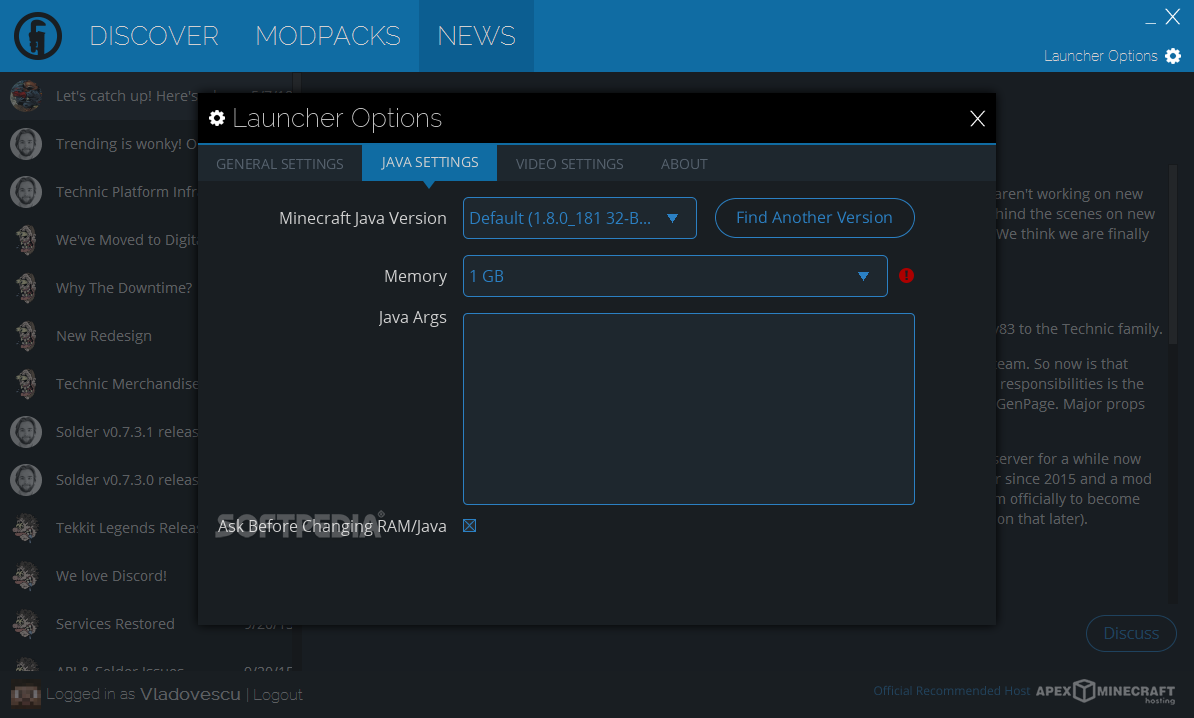The image size is (1194, 718).
Task: Click avatar beside 'Technic Platform Infr'
Action: (26, 192)
